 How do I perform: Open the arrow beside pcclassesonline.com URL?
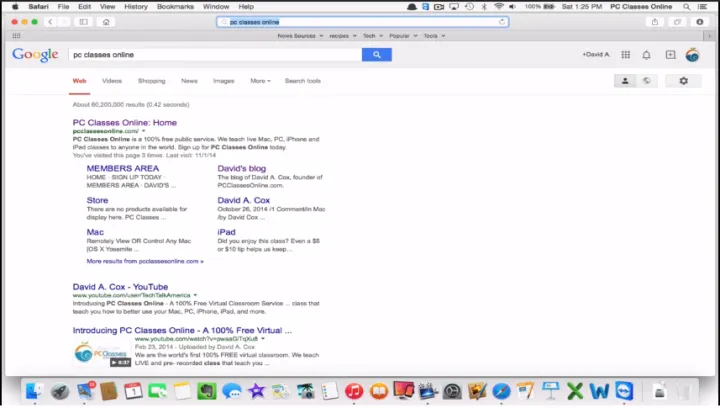coord(143,131)
